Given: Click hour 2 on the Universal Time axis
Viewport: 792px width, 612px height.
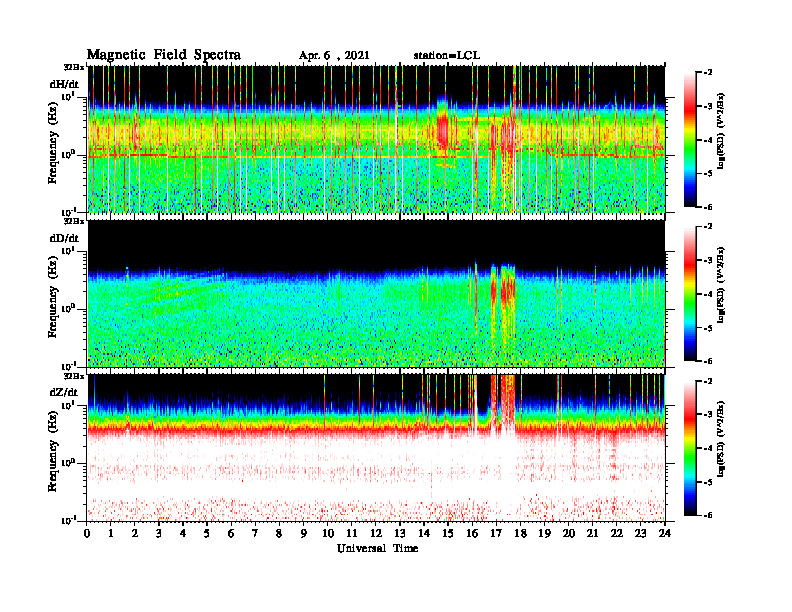Looking at the screenshot, I should 135,533.
